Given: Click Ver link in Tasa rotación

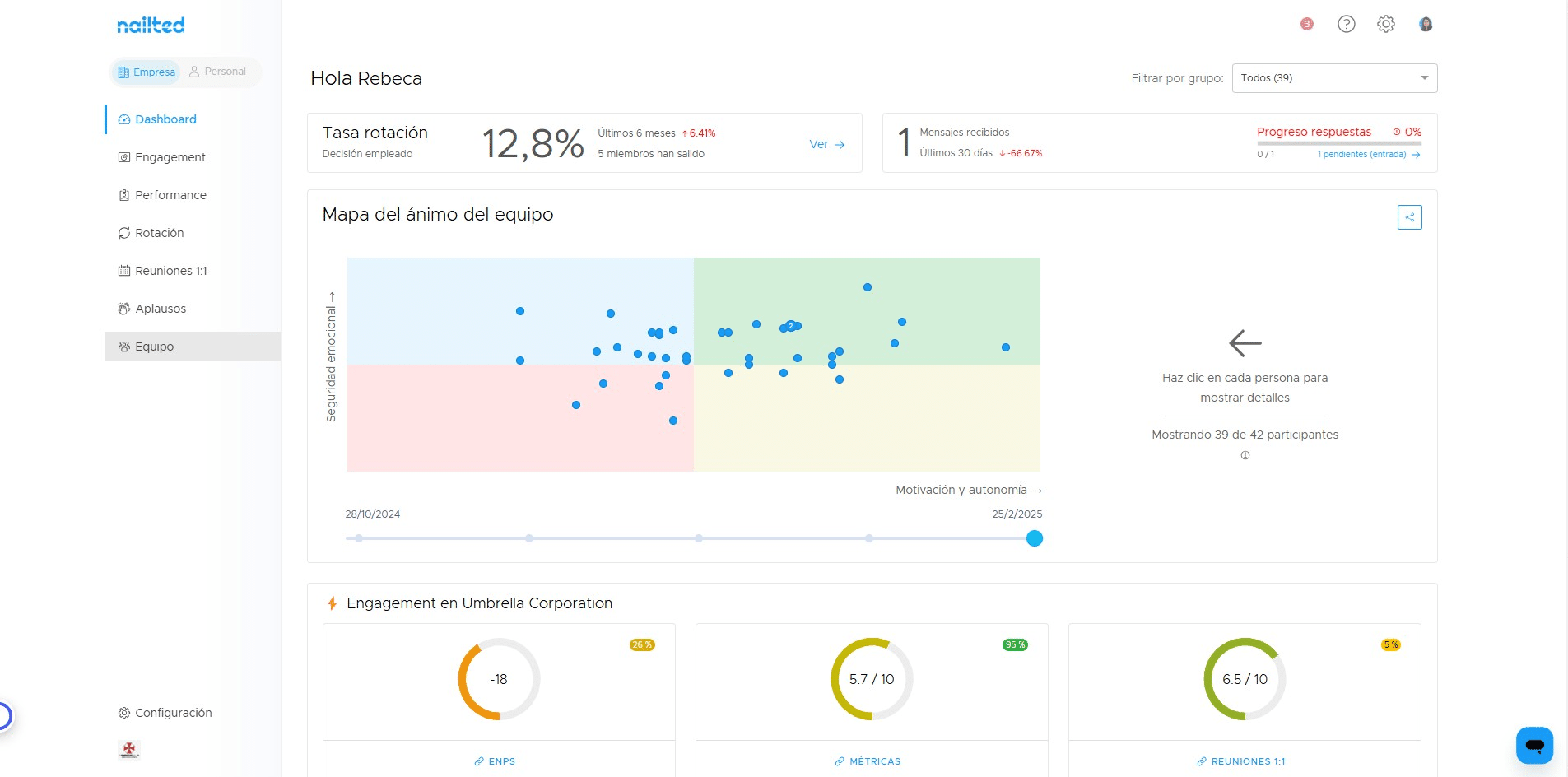Looking at the screenshot, I should tap(826, 144).
